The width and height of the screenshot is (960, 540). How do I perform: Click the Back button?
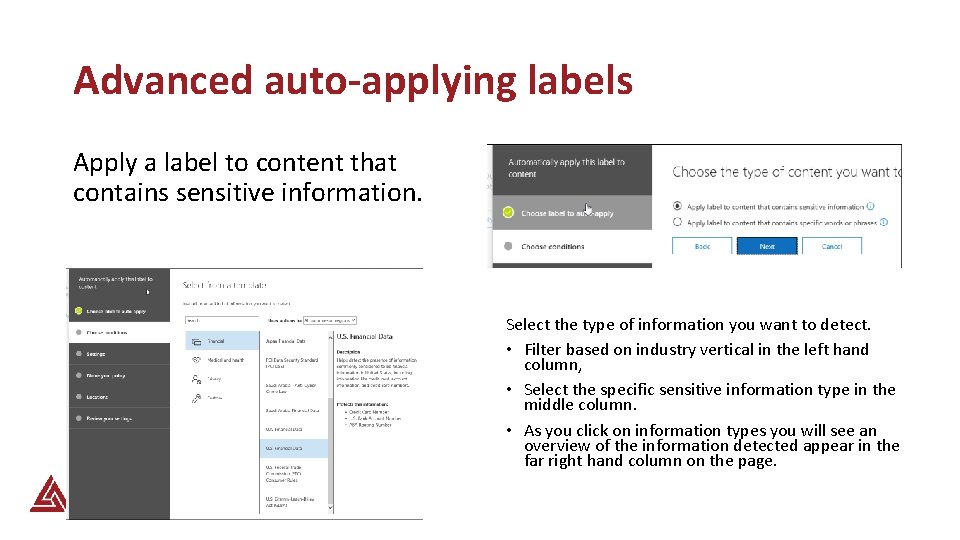coord(702,246)
